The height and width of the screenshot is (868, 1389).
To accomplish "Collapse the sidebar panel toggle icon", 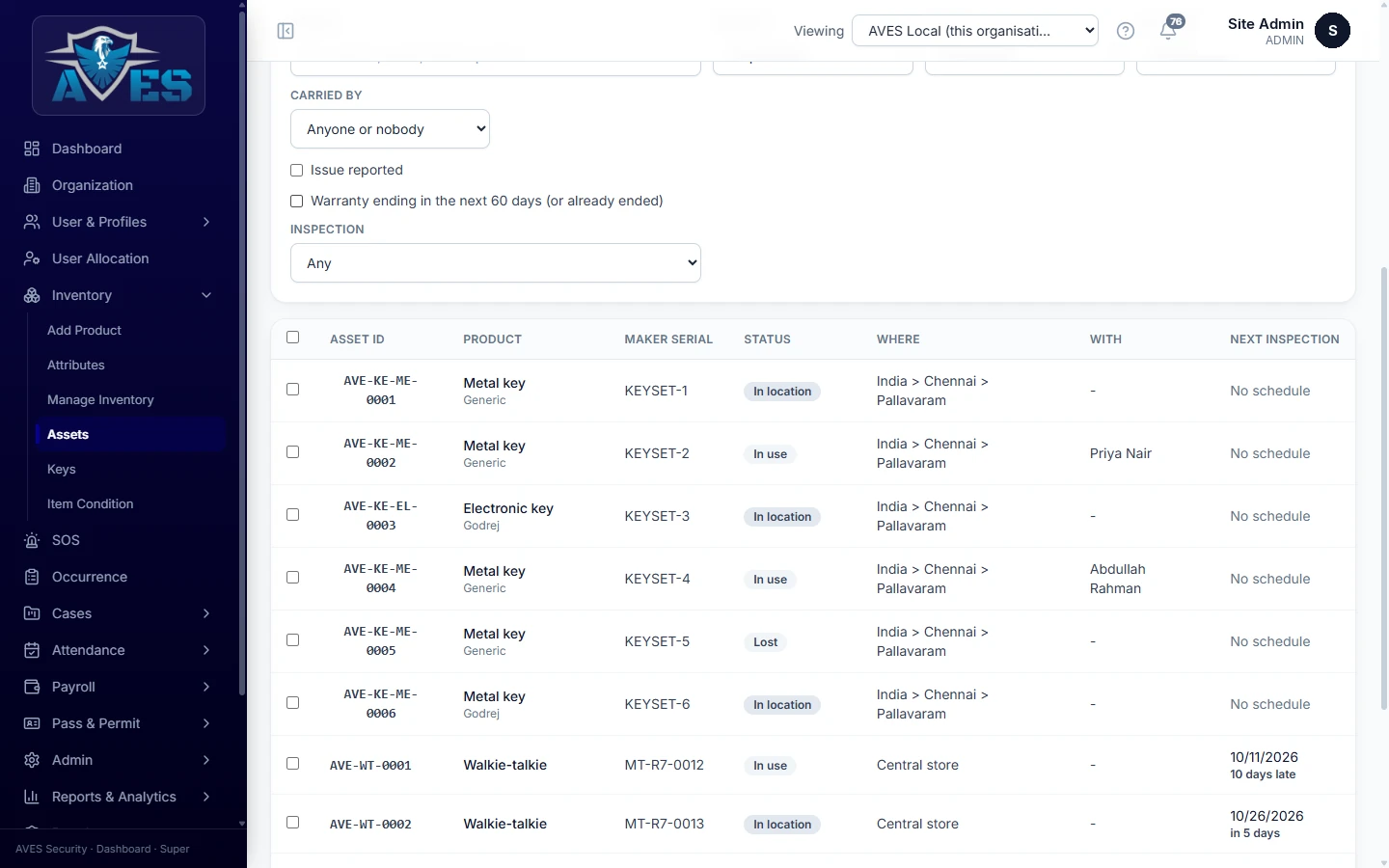I will (x=286, y=31).
